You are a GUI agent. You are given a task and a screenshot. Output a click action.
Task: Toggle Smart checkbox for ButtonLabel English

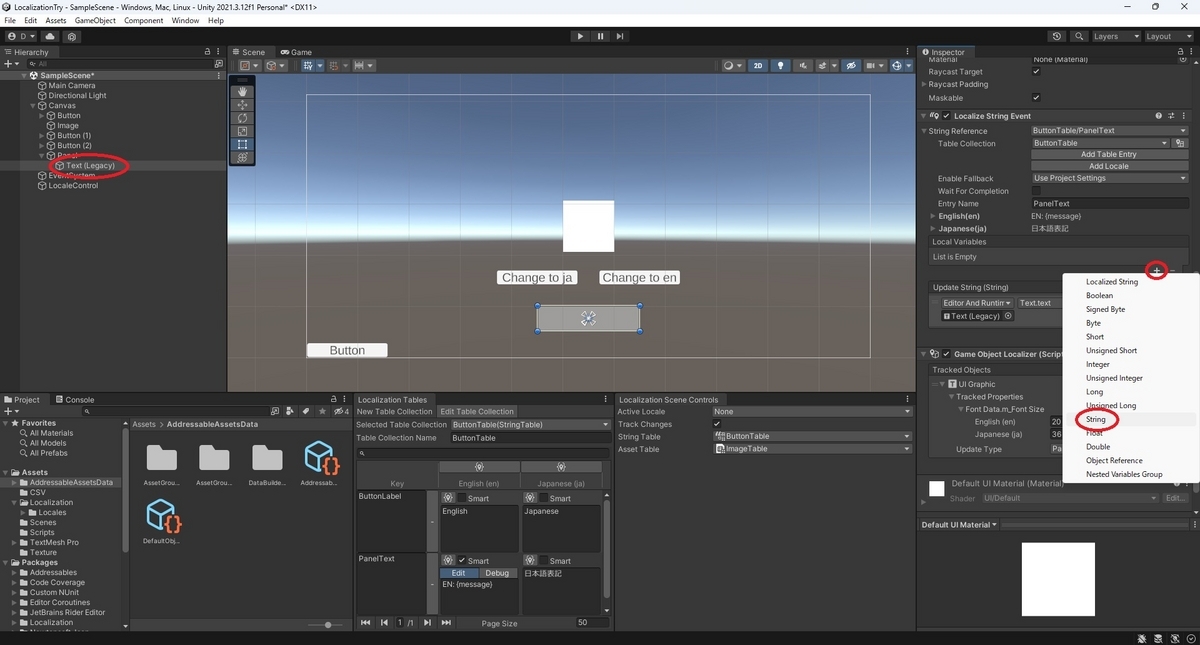coord(461,498)
